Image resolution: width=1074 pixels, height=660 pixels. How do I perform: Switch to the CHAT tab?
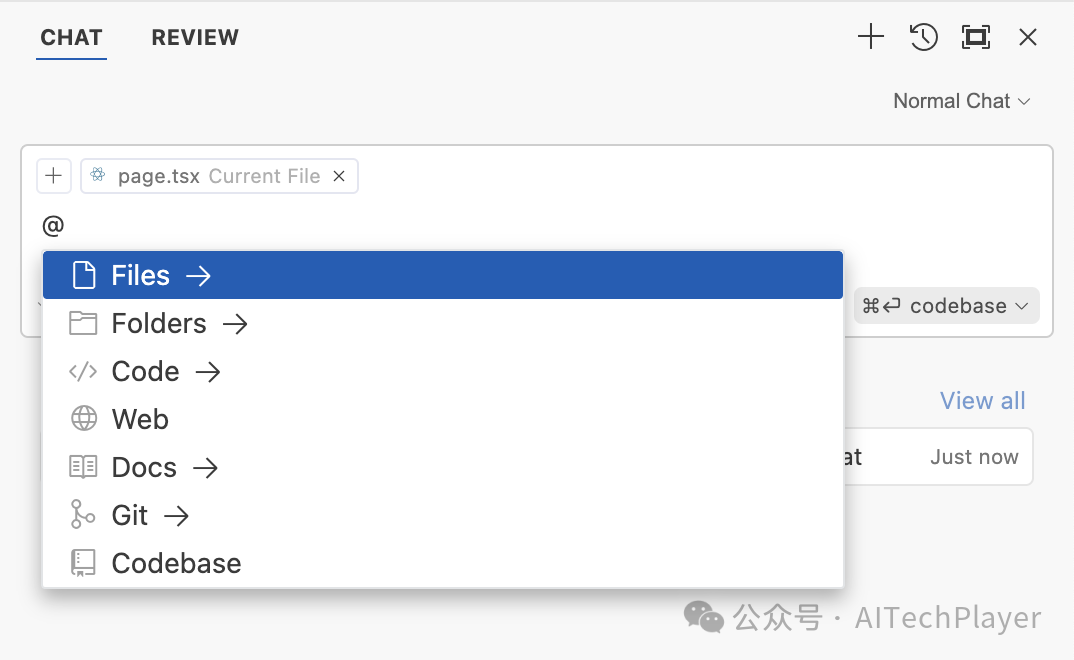point(71,38)
